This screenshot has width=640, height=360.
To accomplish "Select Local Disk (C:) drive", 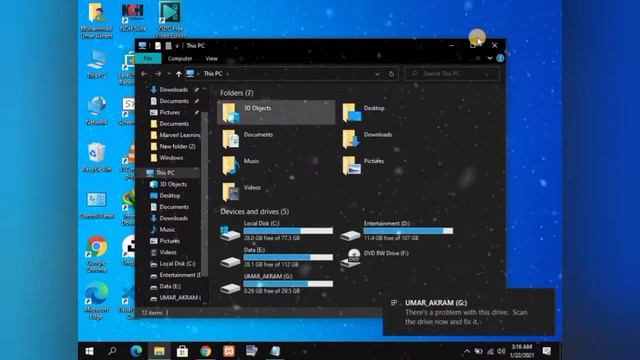I will tap(276, 231).
